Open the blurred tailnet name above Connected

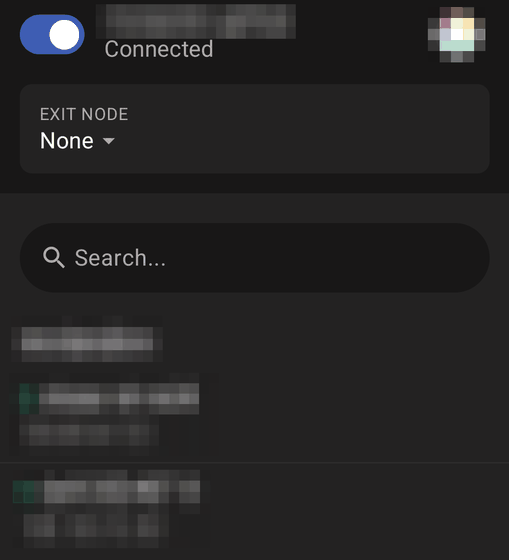[196, 21]
